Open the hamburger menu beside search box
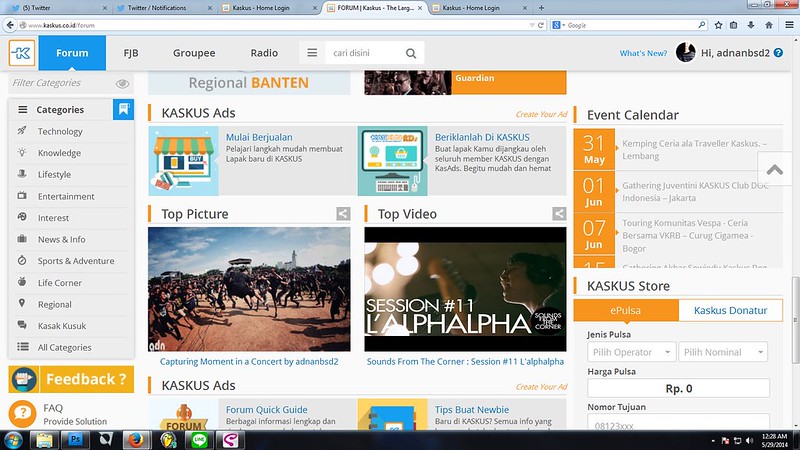 click(x=312, y=53)
